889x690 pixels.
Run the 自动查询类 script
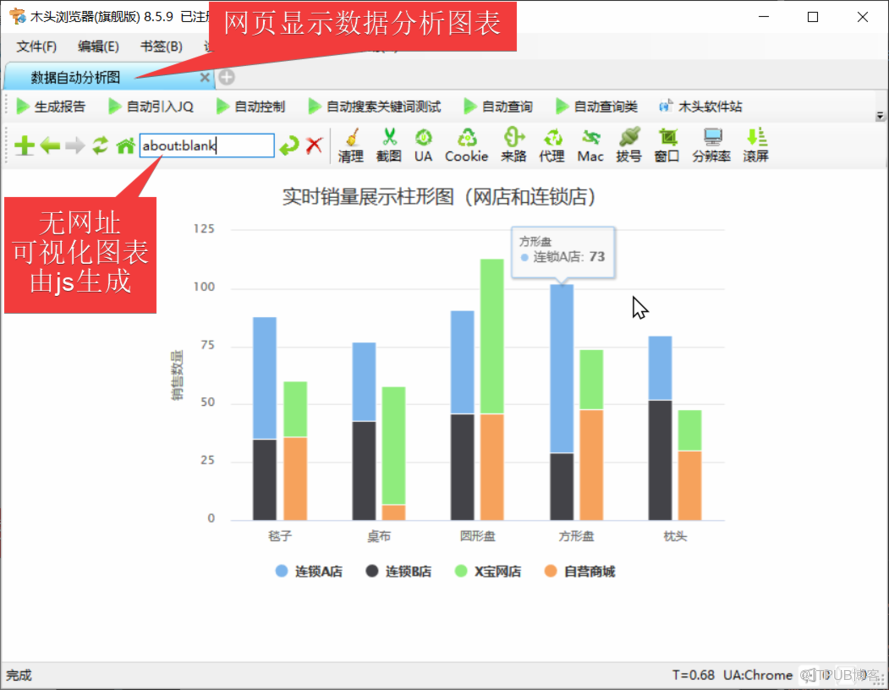(597, 106)
